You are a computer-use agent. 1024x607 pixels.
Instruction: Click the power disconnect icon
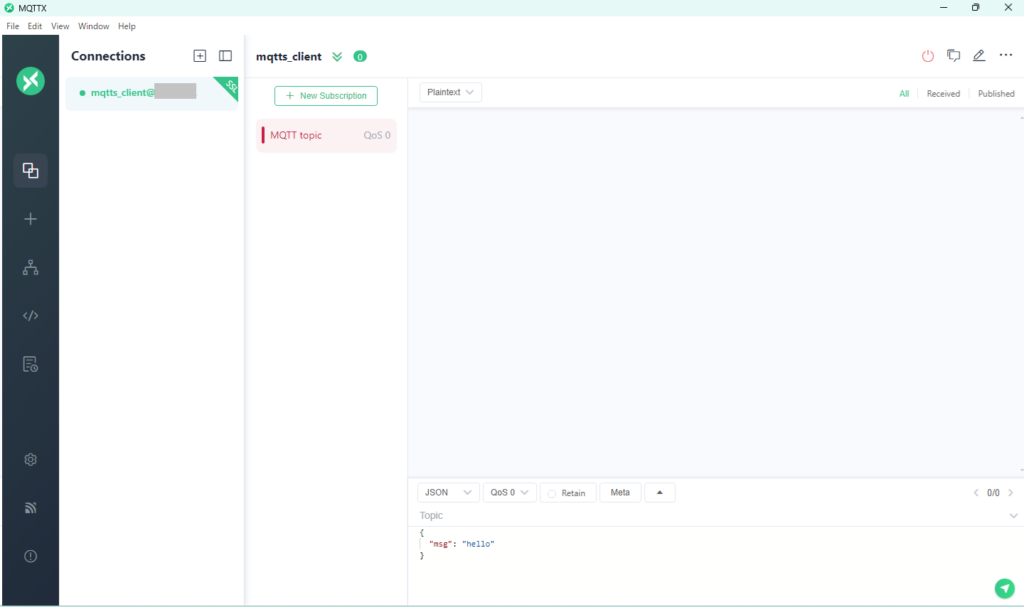[928, 56]
